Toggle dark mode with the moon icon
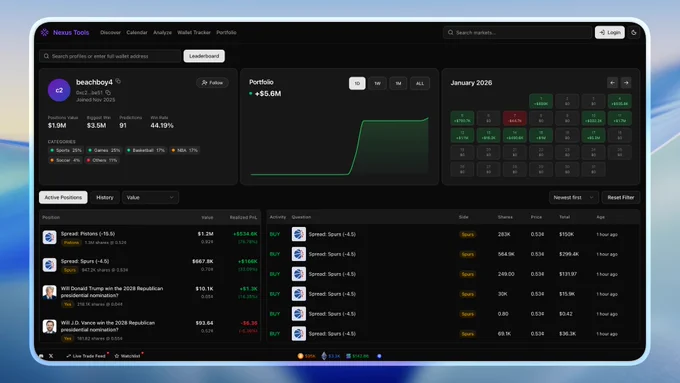Viewport: 680px width, 383px height. tap(634, 33)
